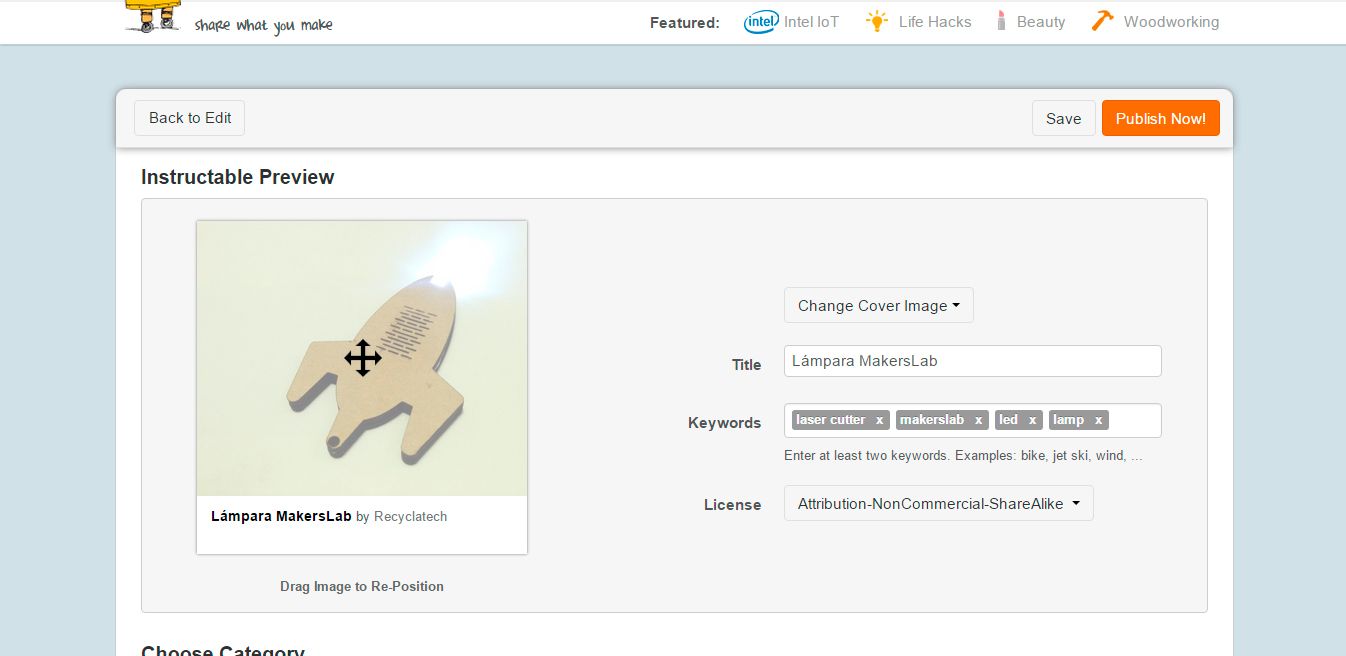Remove the 'lamp' keyword tag

1098,420
